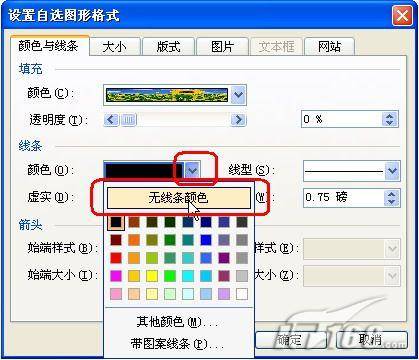Click the 其他颜色 menu entry
Image resolution: width=419 pixels, height=360 pixels.
[177, 322]
